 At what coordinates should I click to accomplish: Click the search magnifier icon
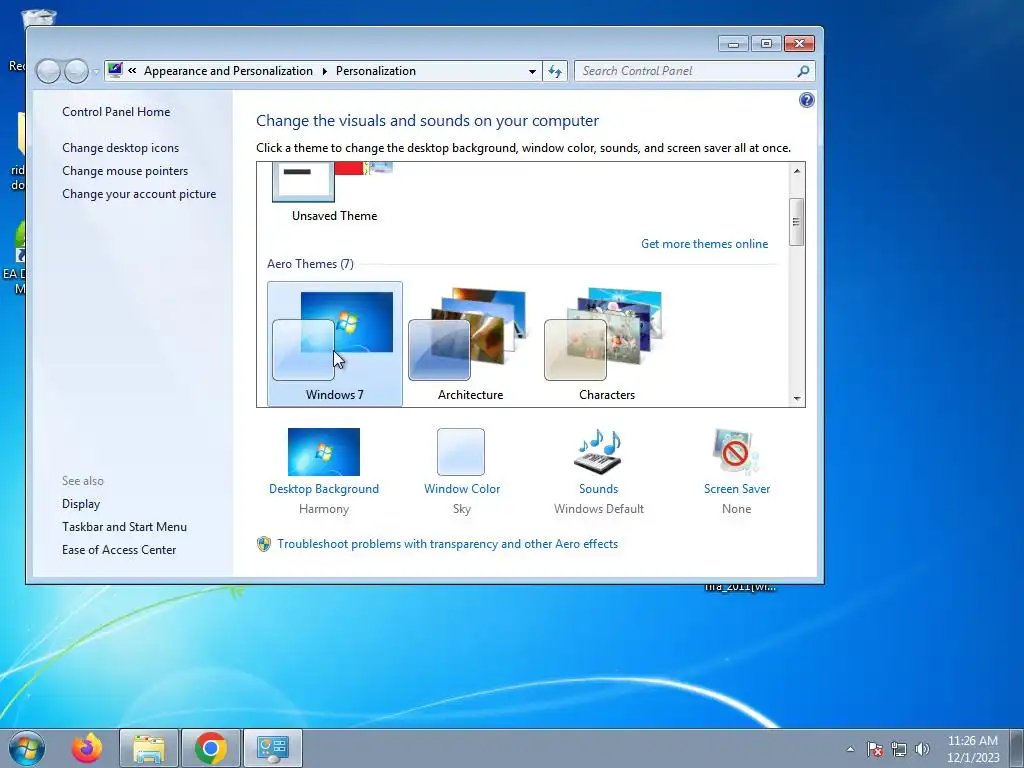coord(803,71)
